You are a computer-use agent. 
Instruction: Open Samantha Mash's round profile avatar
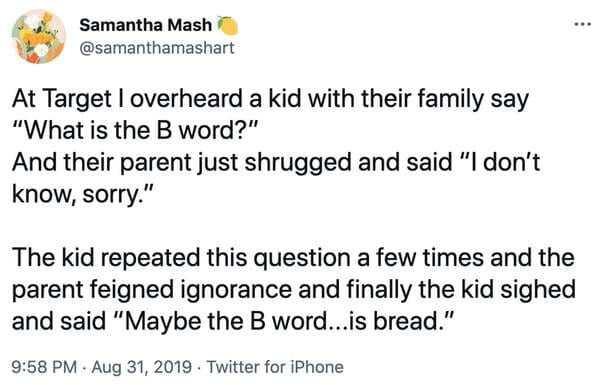tap(38, 36)
